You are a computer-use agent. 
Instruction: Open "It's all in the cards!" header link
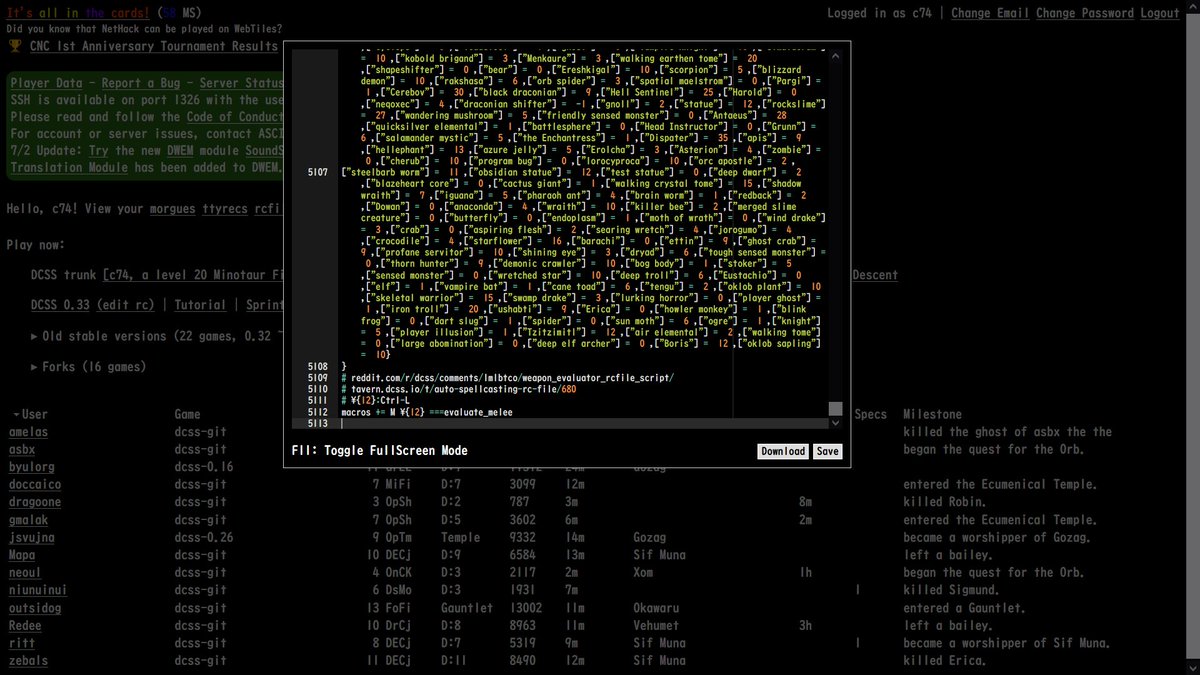[x=78, y=13]
